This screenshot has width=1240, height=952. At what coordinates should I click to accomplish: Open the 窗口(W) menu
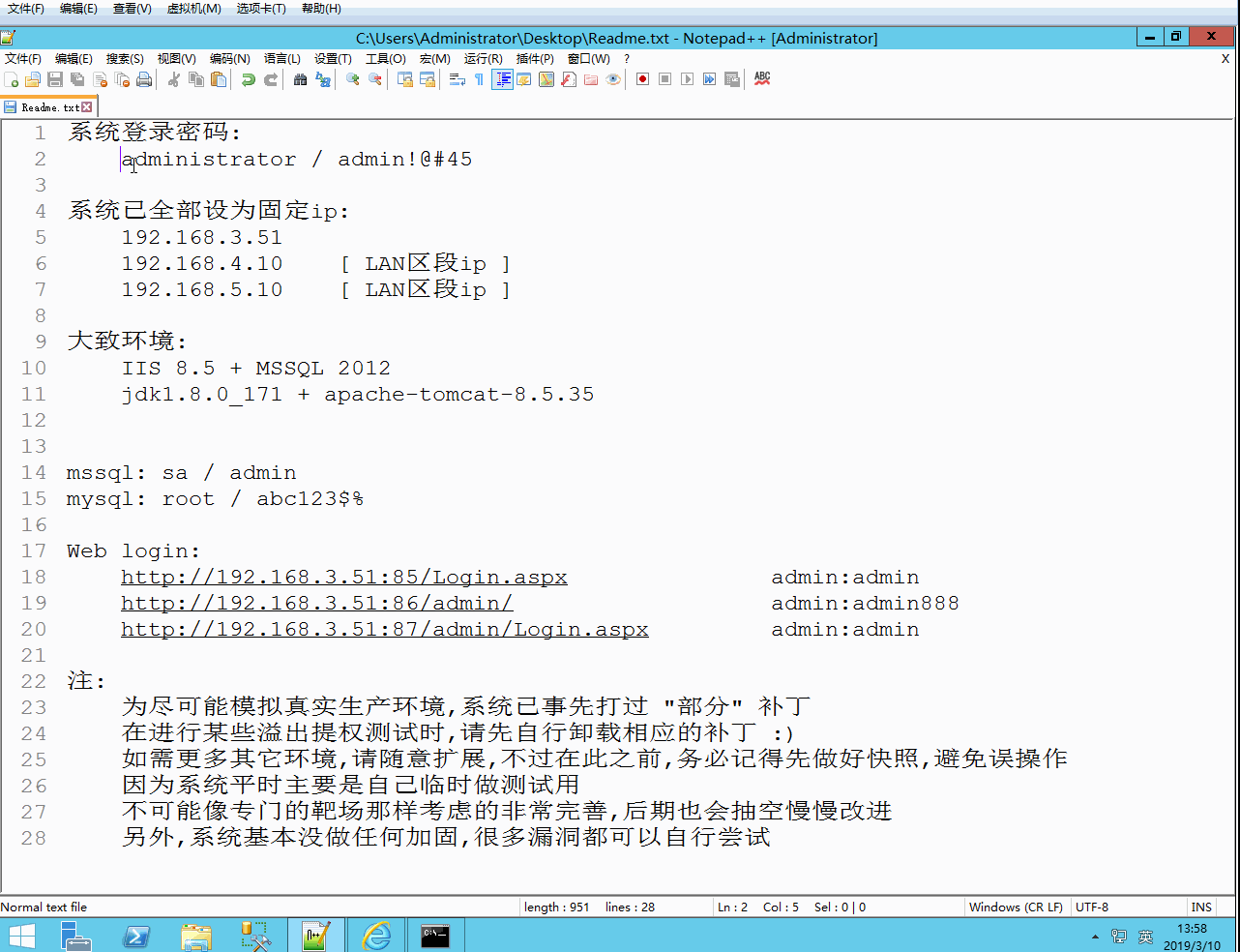click(589, 59)
